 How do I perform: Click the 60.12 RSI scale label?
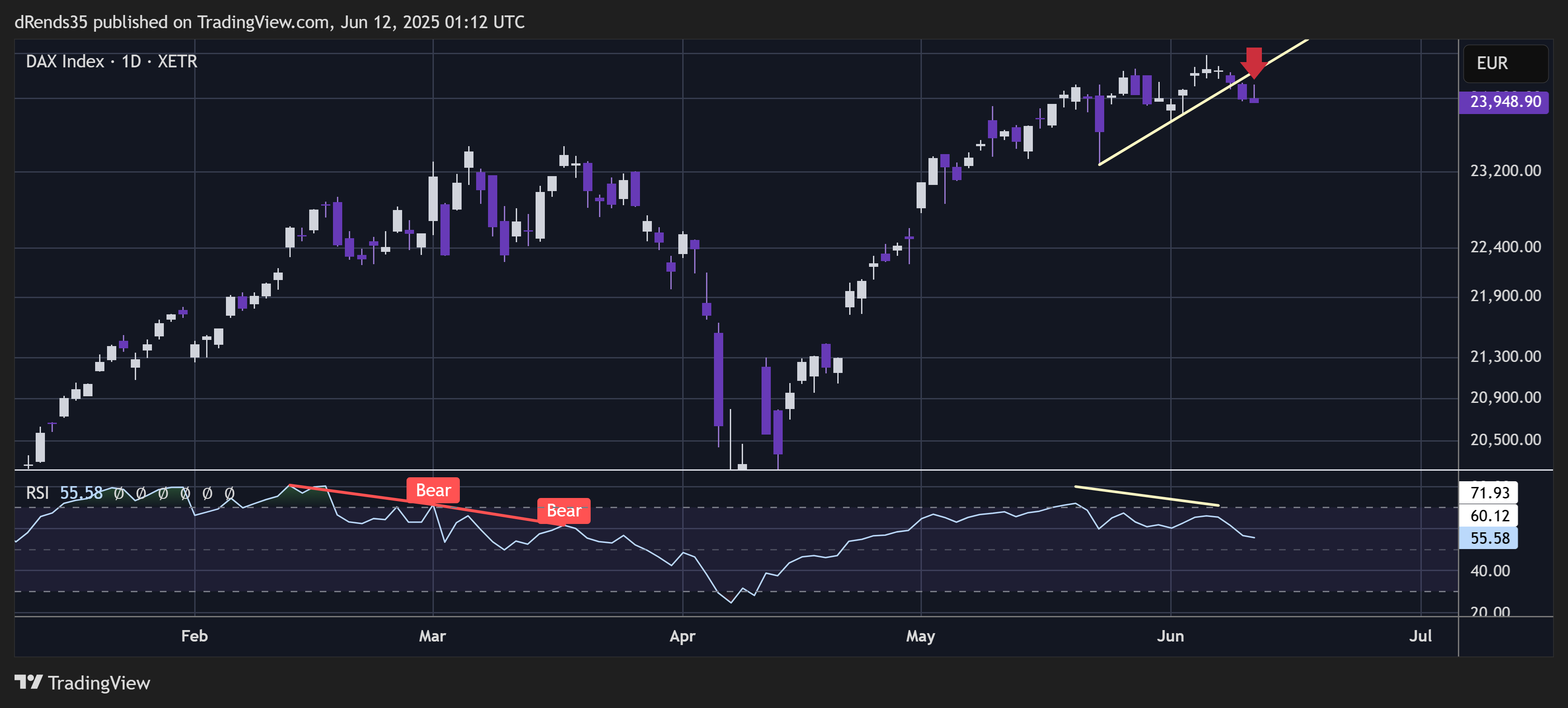pyautogui.click(x=1489, y=516)
